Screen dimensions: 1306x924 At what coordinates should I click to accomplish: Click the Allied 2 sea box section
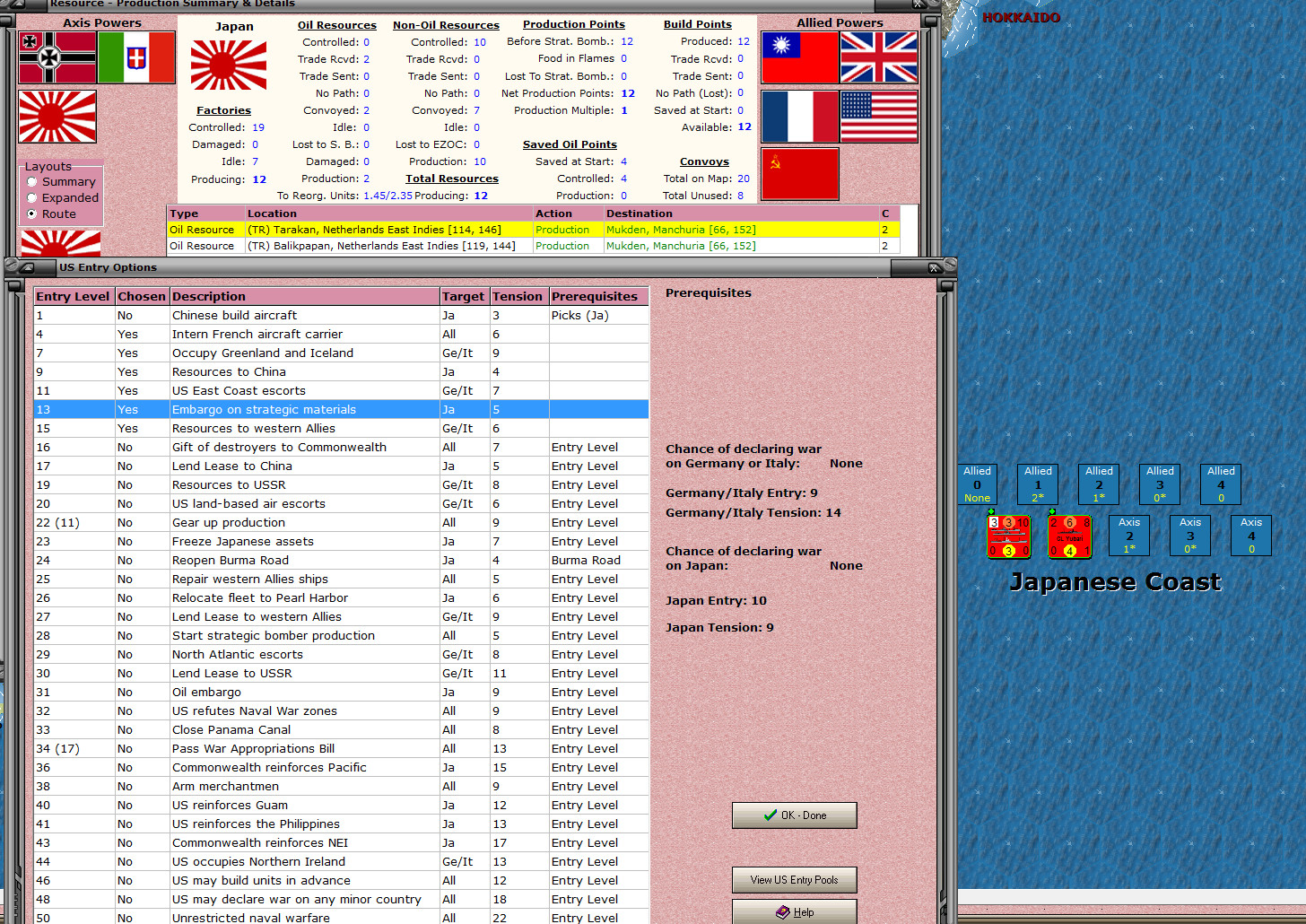point(1099,484)
